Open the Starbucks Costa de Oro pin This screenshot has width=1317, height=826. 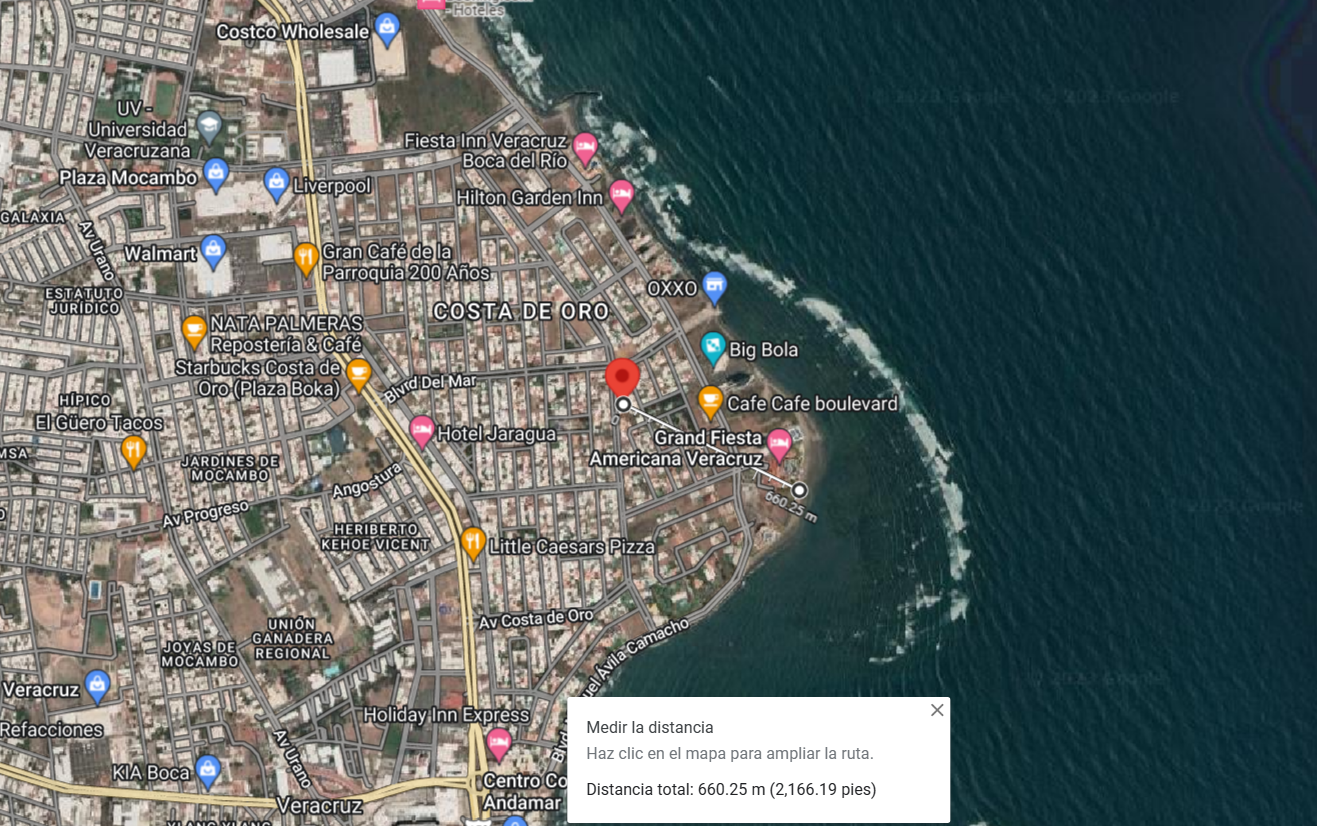358,375
